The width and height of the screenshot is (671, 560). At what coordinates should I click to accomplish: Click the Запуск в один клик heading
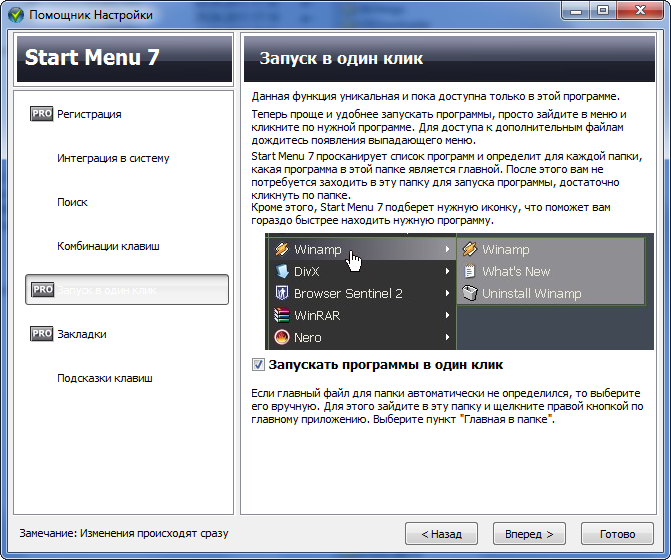[341, 59]
